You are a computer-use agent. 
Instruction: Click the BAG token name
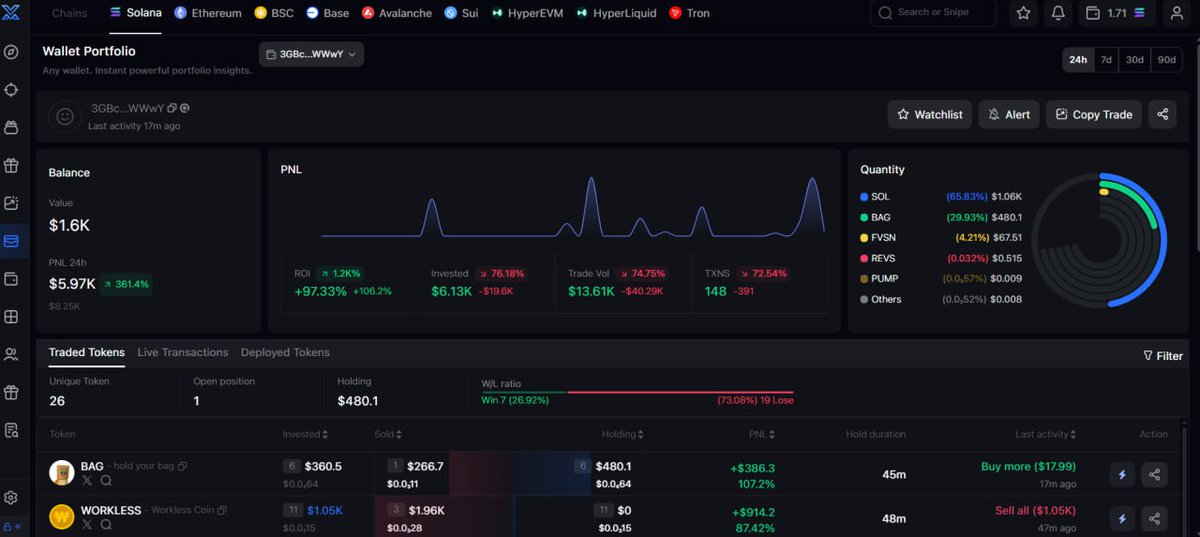pos(92,467)
